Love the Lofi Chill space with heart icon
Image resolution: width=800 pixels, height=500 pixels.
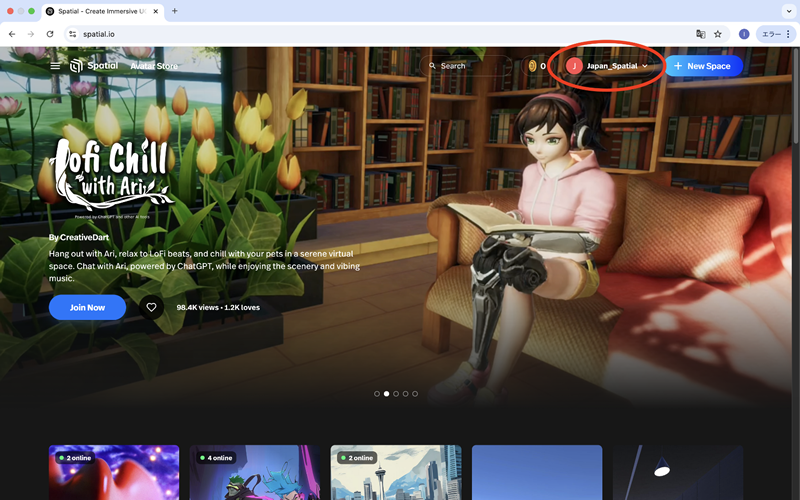pos(152,307)
